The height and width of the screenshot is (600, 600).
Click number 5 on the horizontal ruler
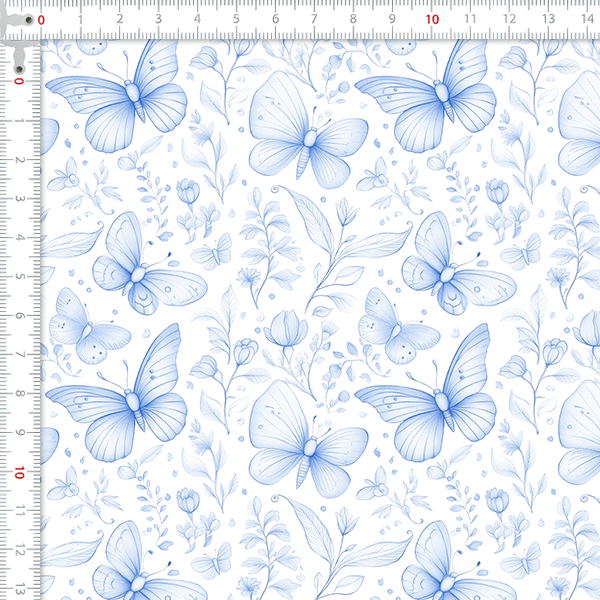[236, 18]
